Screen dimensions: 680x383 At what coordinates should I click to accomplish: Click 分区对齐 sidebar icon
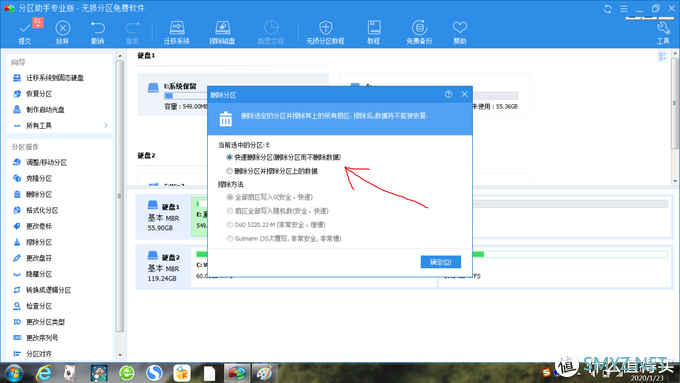17,354
